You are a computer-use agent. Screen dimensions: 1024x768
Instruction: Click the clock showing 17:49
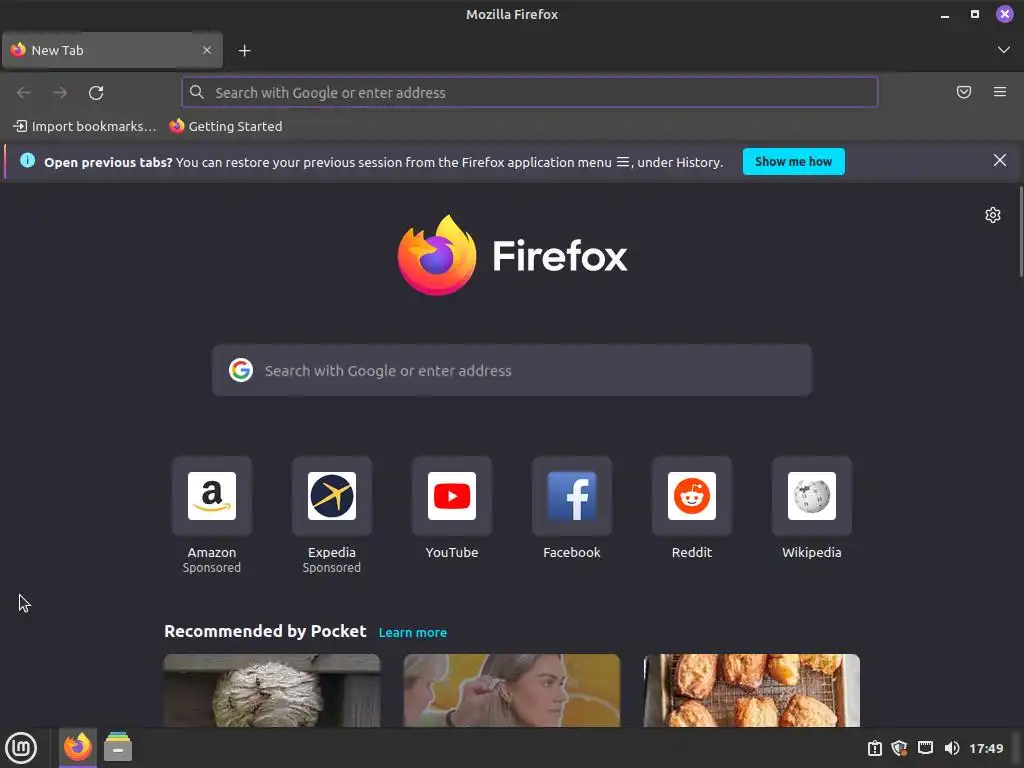click(986, 748)
